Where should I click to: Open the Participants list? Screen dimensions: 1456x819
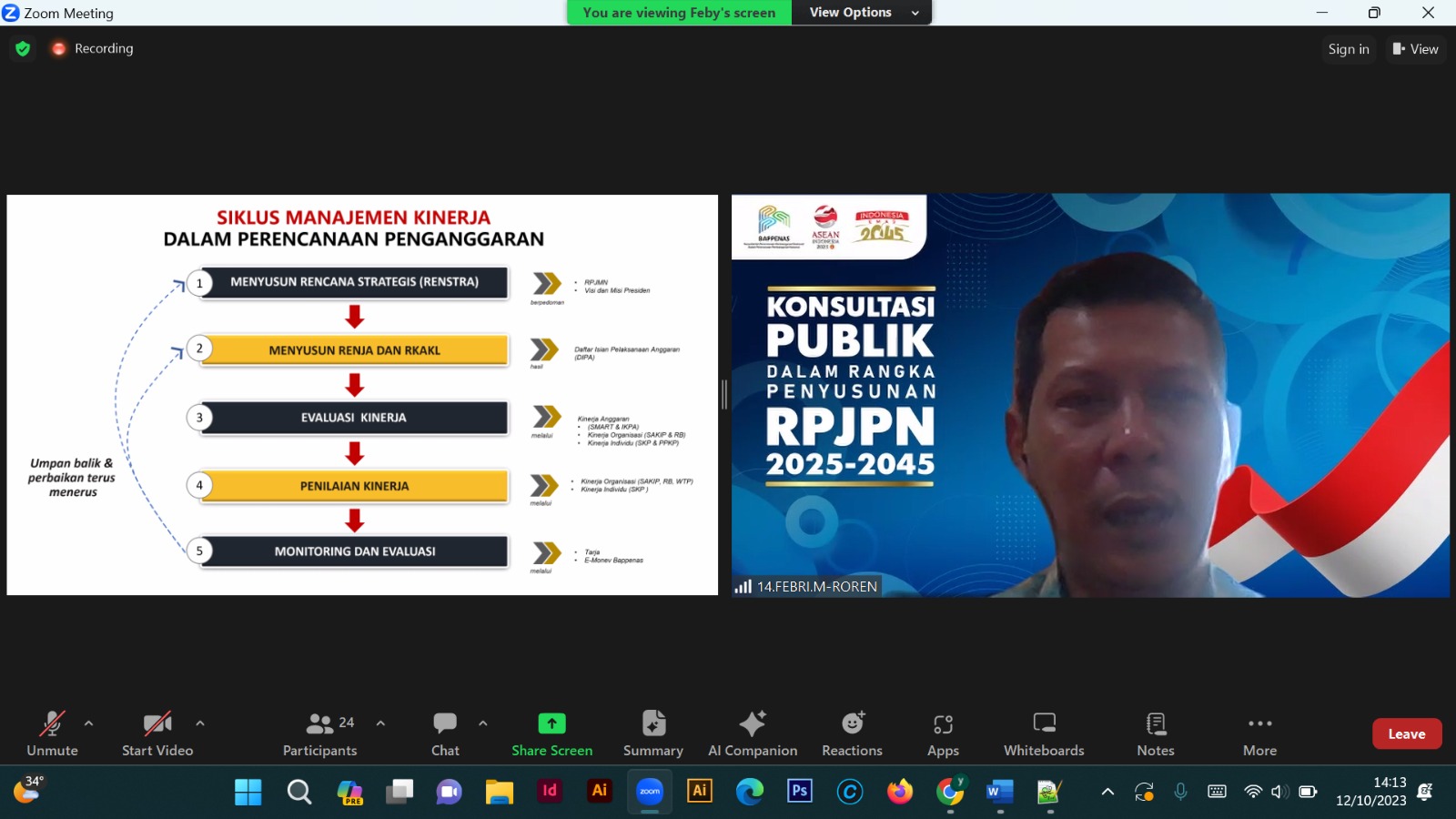pos(319,733)
